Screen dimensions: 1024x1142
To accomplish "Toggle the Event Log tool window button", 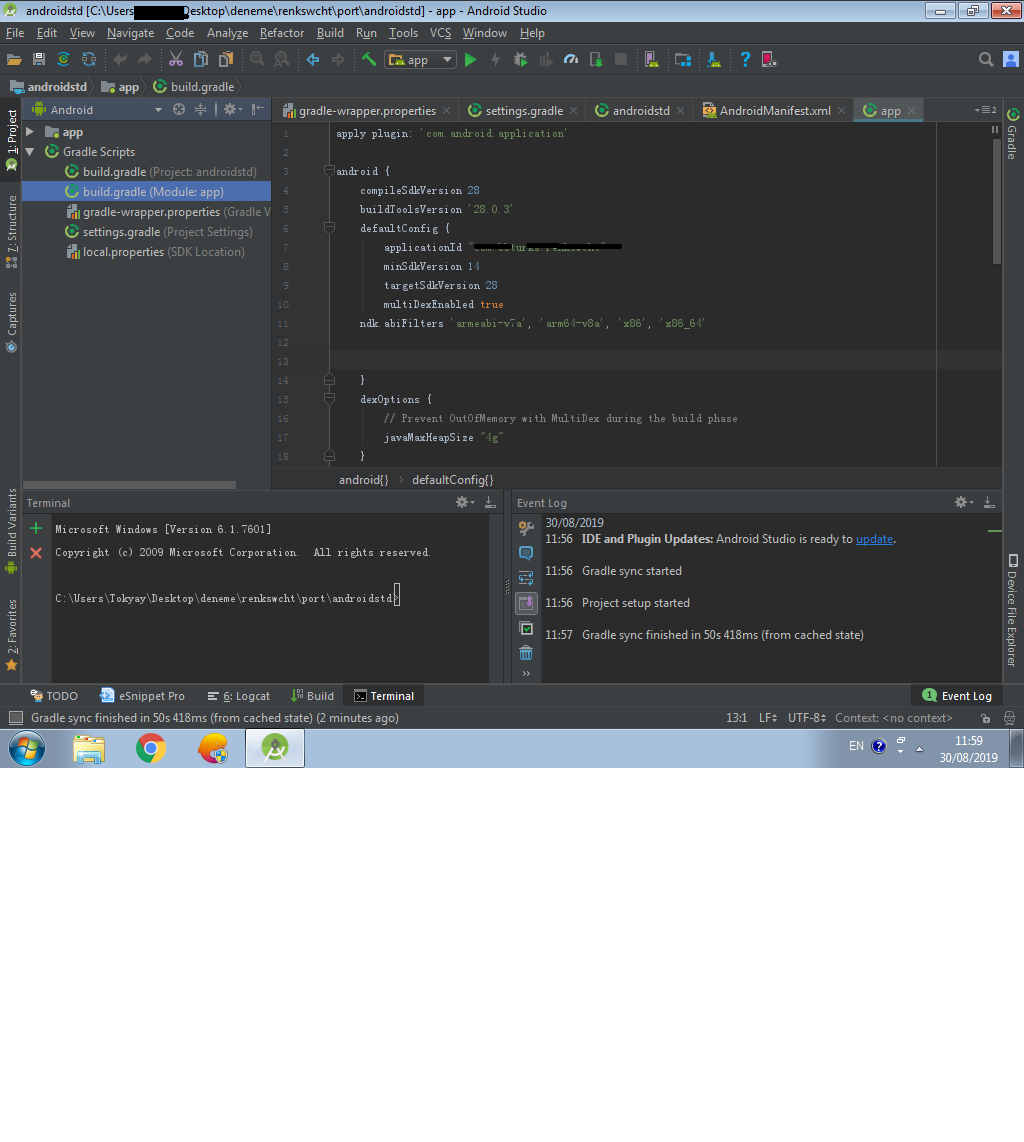I will point(956,696).
